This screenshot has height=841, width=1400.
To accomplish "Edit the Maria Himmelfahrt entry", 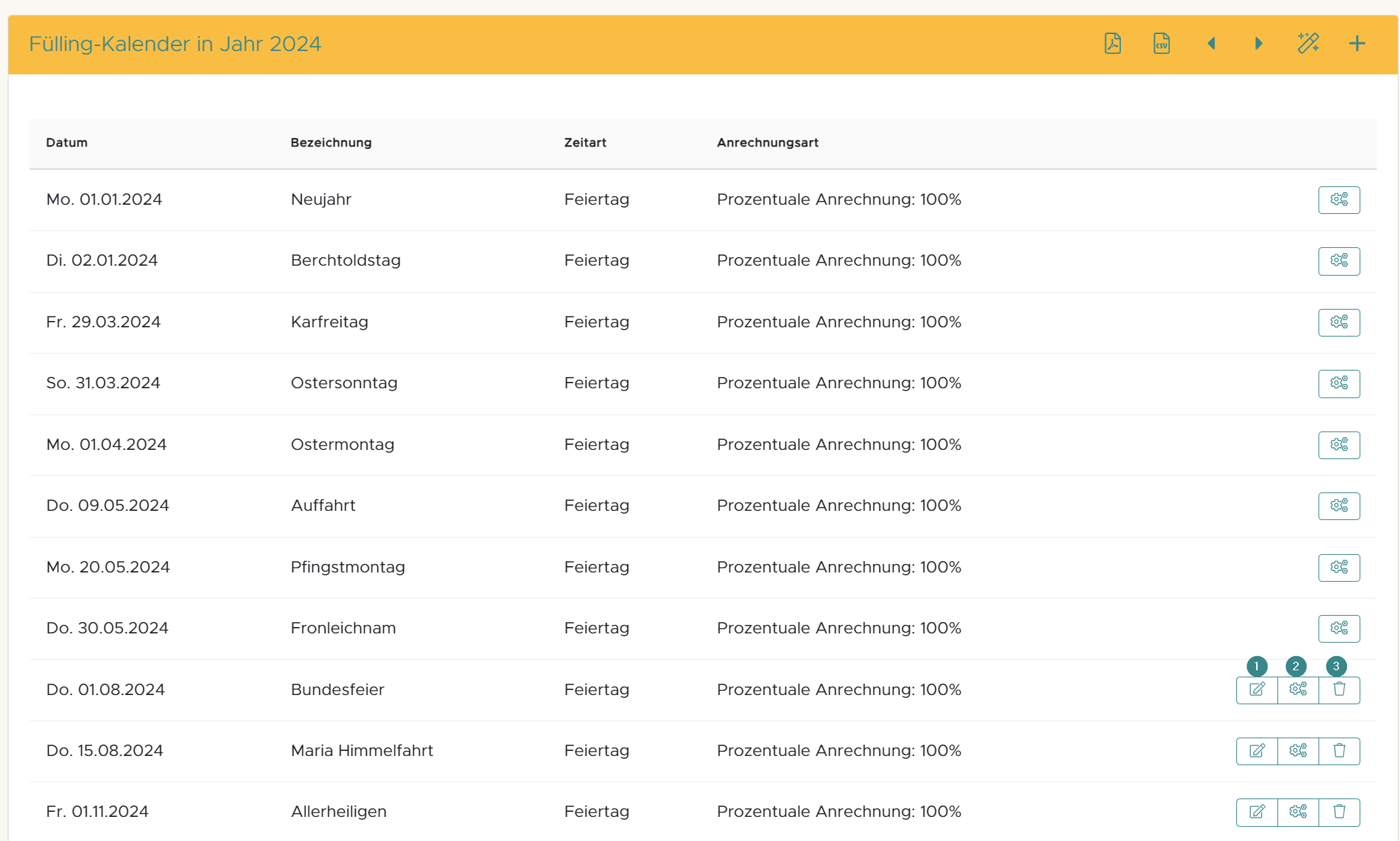I will click(x=1257, y=751).
